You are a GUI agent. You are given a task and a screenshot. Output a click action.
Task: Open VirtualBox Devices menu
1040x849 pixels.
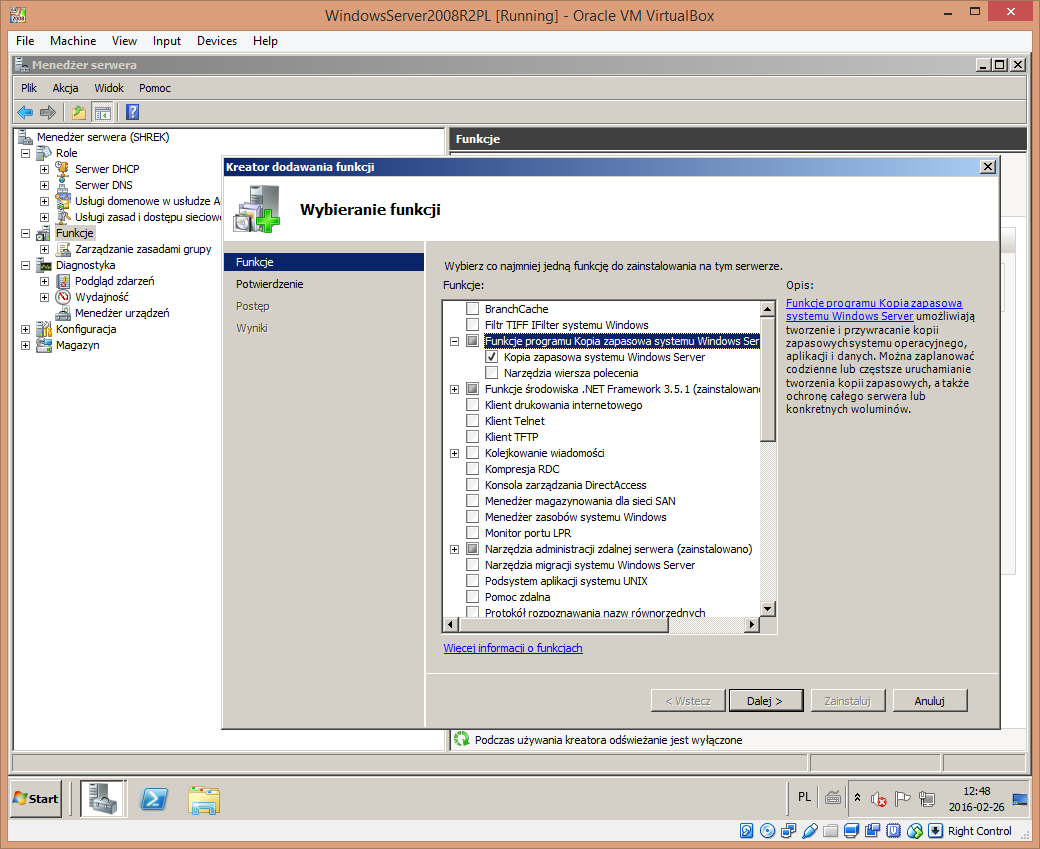tap(217, 41)
